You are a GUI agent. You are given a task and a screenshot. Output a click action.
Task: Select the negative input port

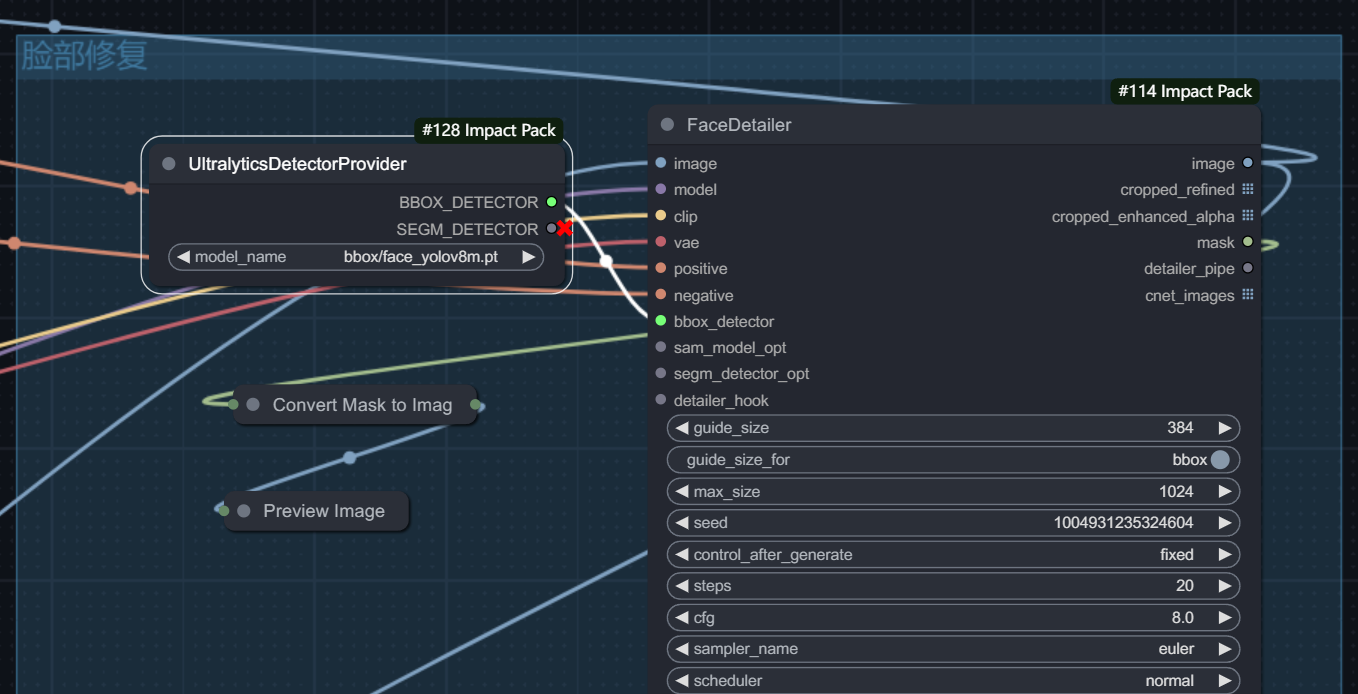661,295
